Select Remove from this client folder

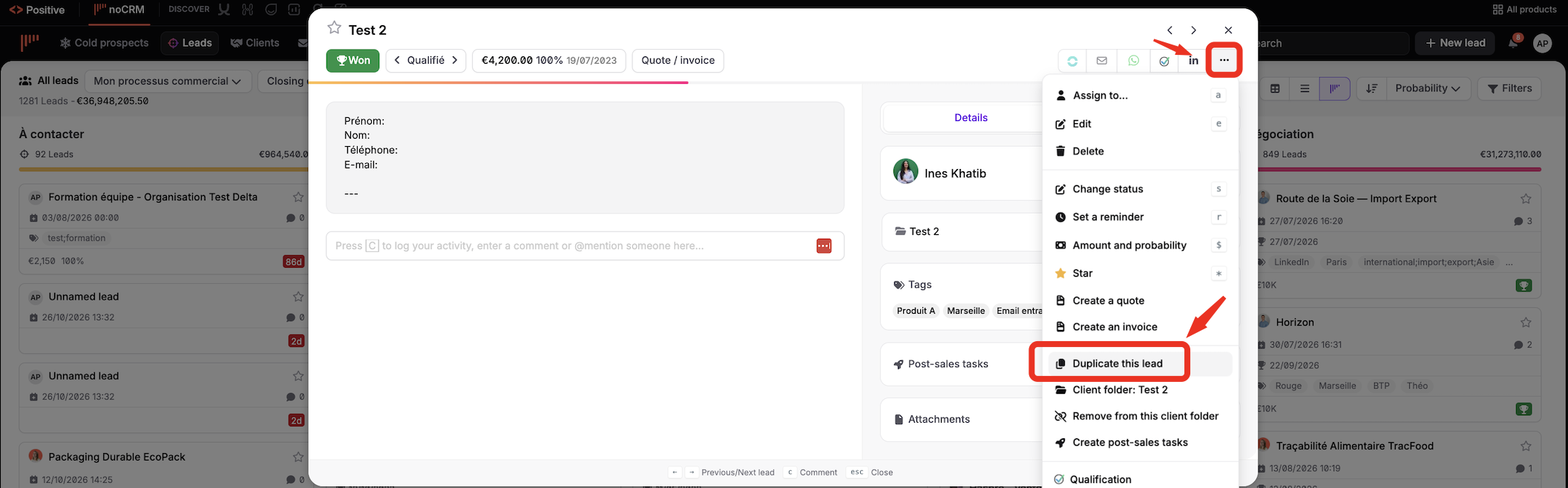coord(1140,416)
